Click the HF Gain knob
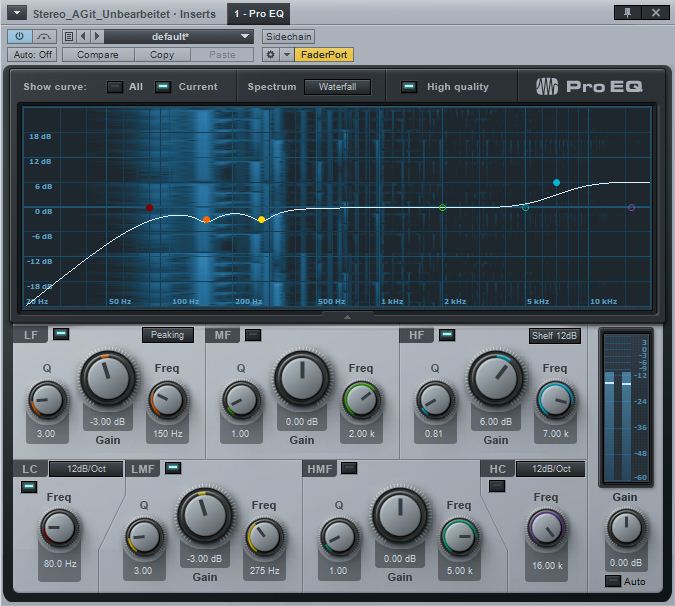 click(496, 379)
